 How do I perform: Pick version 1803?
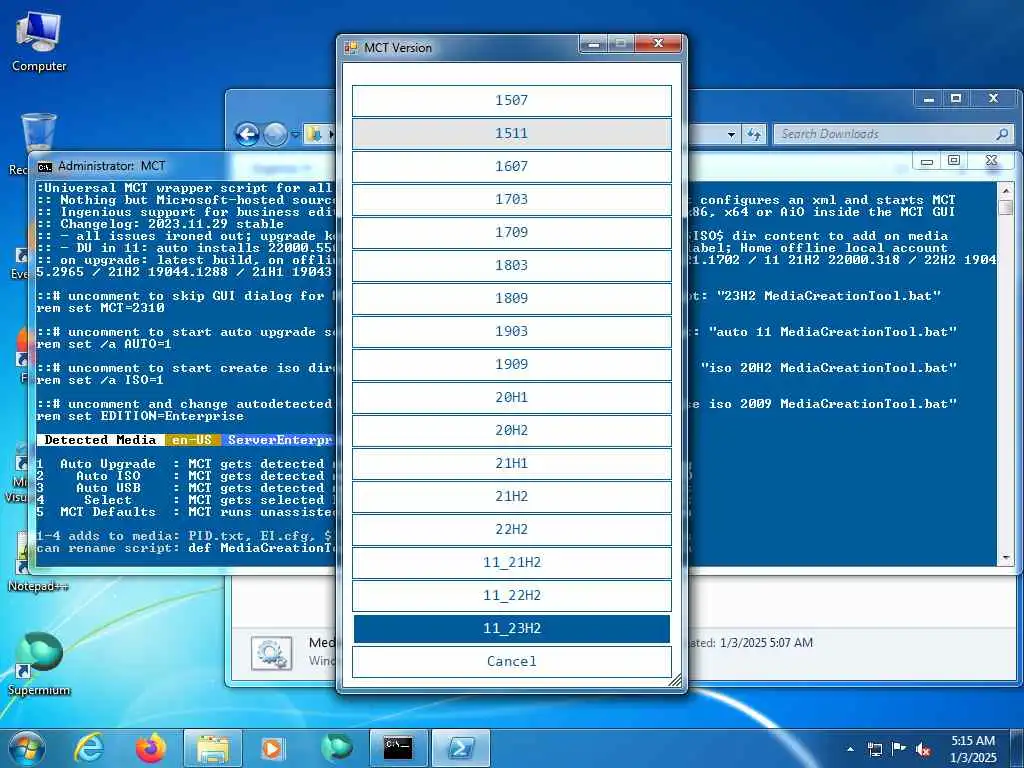(x=511, y=265)
